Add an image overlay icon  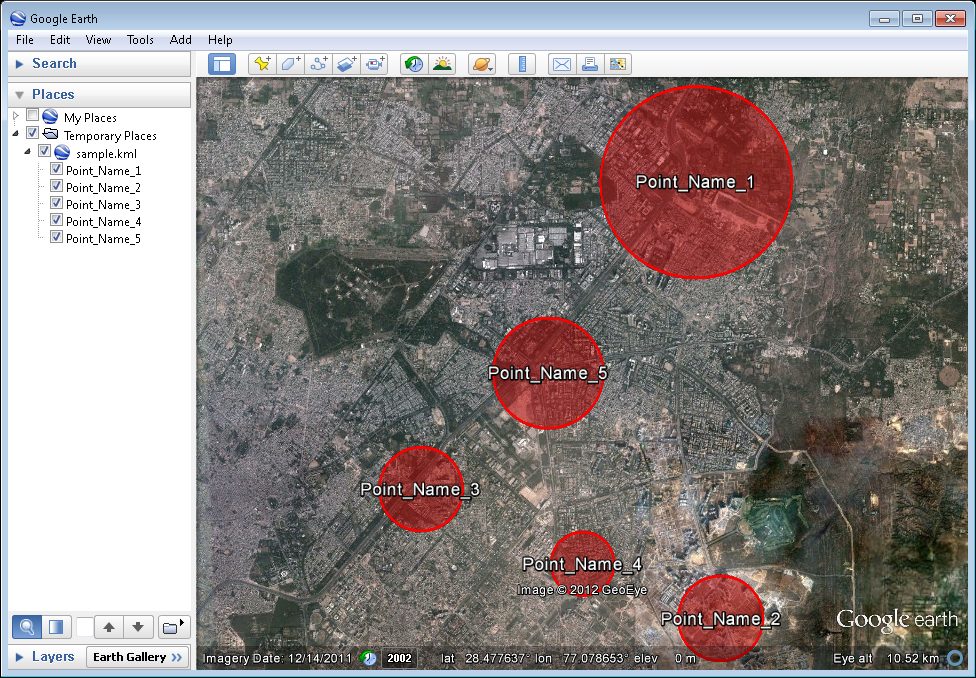tap(346, 64)
